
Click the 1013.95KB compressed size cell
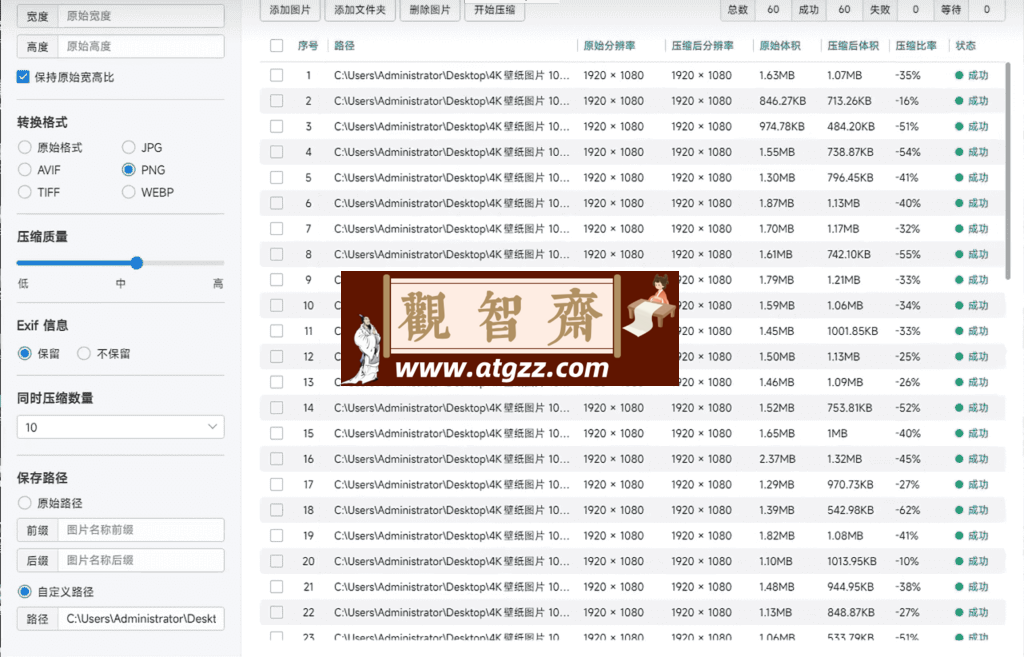(x=852, y=561)
